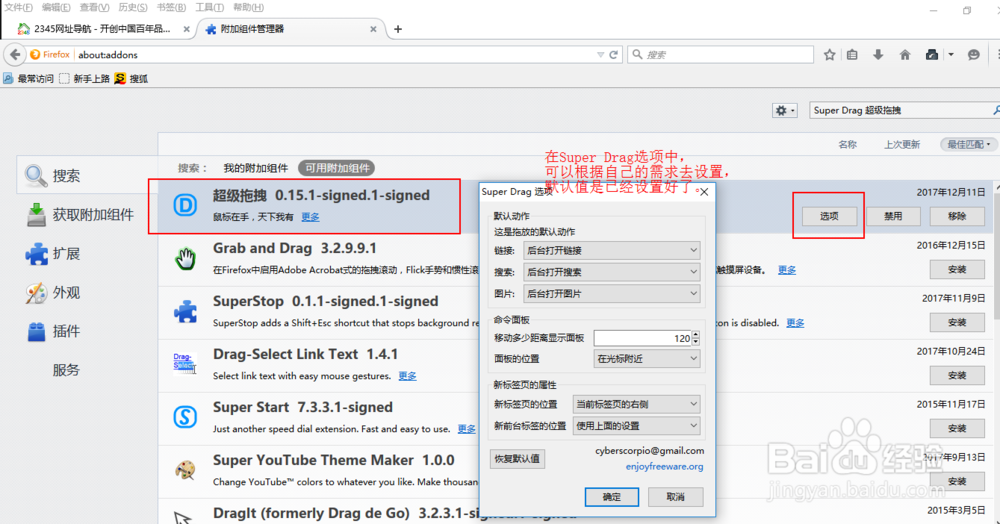Sort results by 最佳匹配
1000x524 pixels.
tap(968, 145)
